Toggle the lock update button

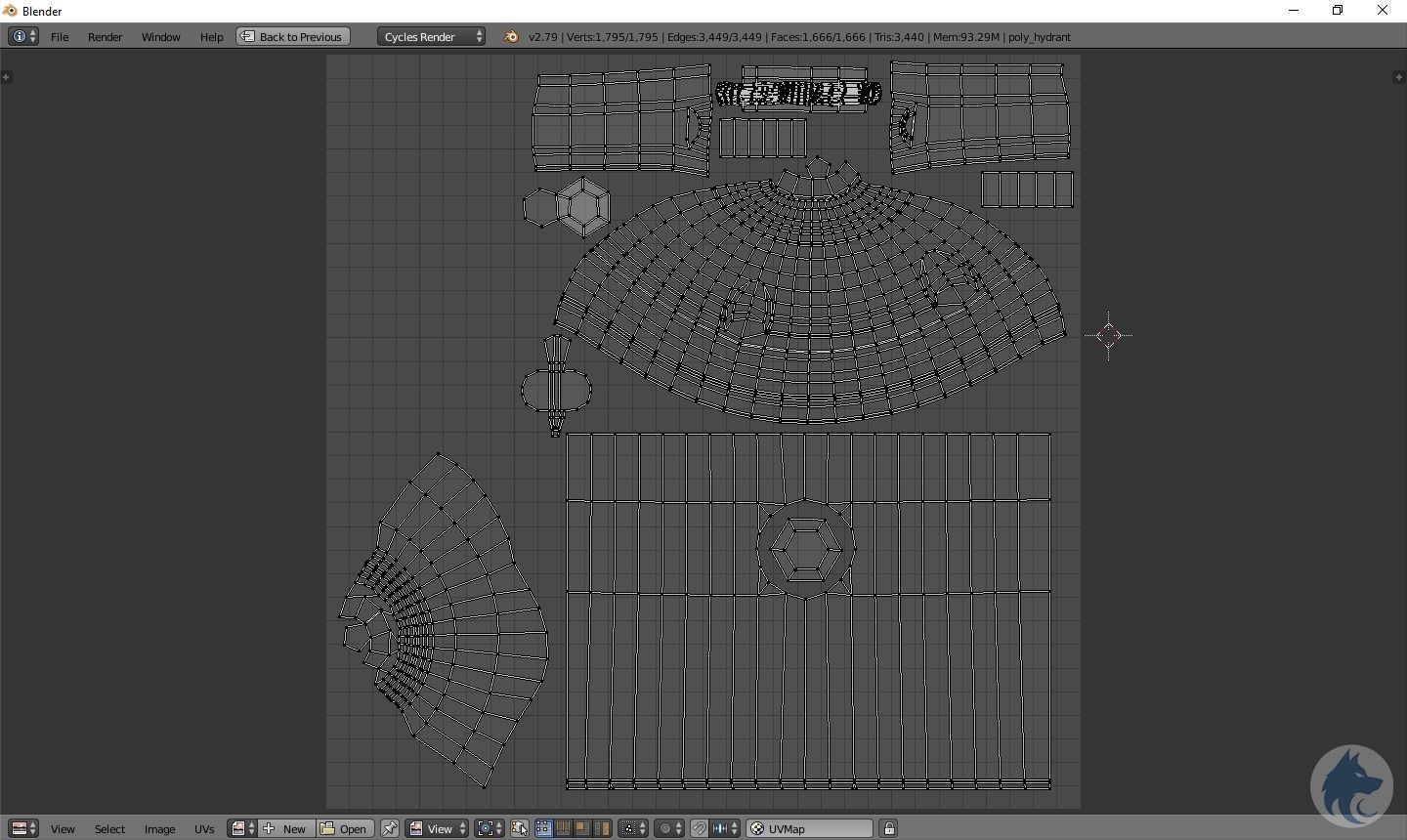point(889,828)
